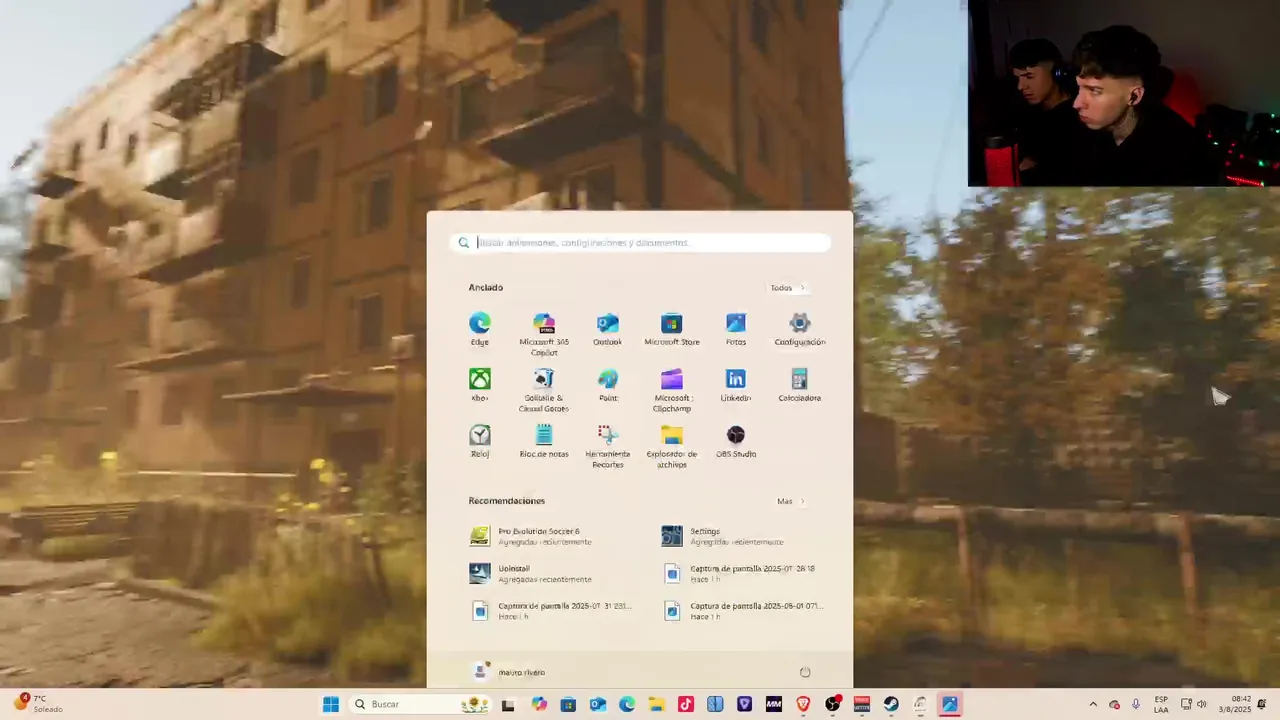The image size is (1280, 720).
Task: Open the network tray icon
Action: (x=1186, y=704)
